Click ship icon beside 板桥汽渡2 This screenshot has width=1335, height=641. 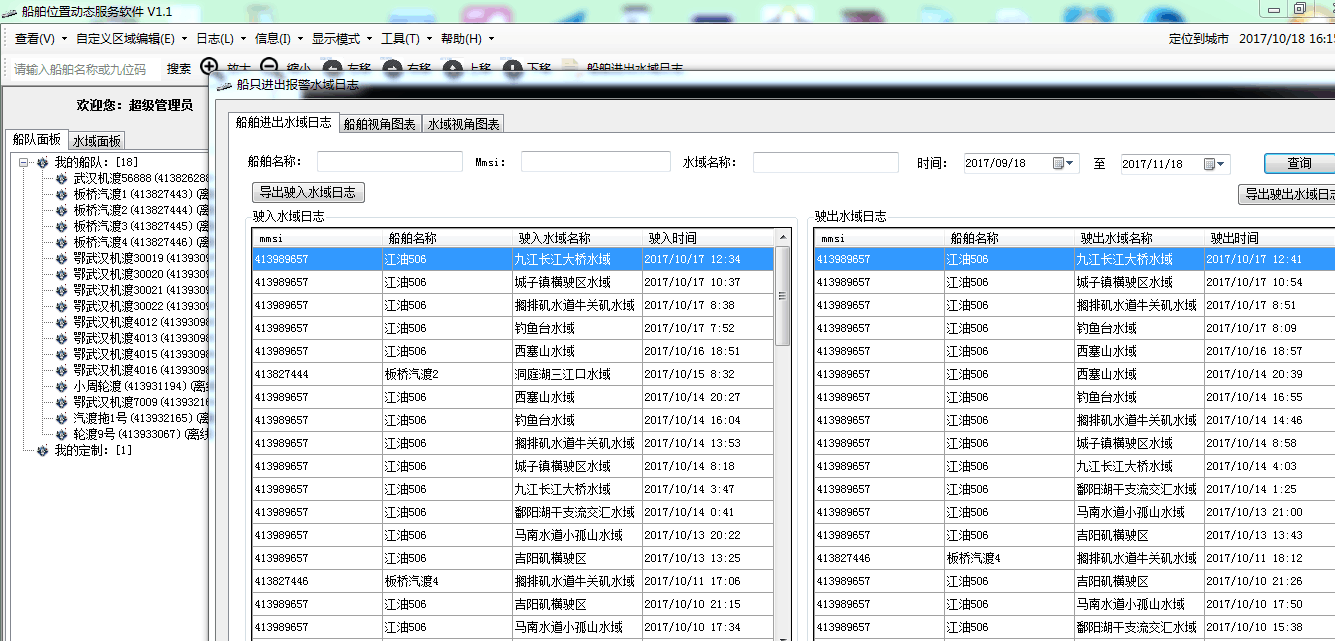[62, 210]
